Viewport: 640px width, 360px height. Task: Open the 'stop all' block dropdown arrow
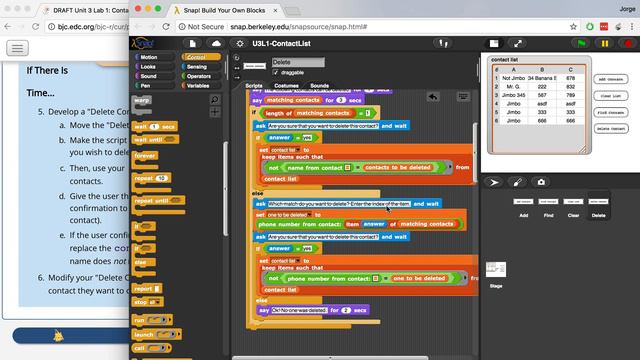[158, 302]
